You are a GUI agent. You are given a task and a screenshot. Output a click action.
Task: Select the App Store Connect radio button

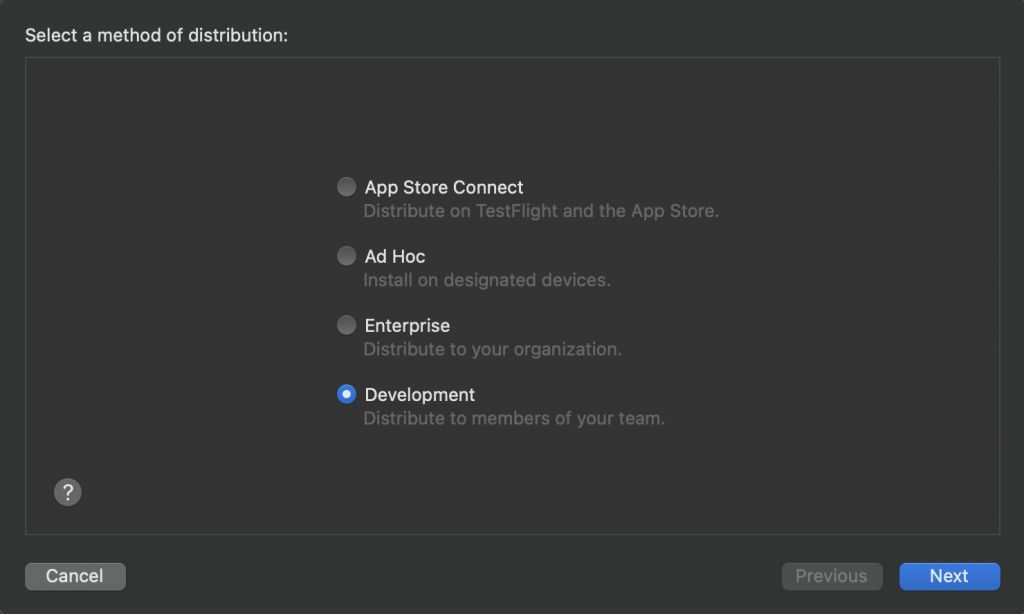pyautogui.click(x=346, y=187)
